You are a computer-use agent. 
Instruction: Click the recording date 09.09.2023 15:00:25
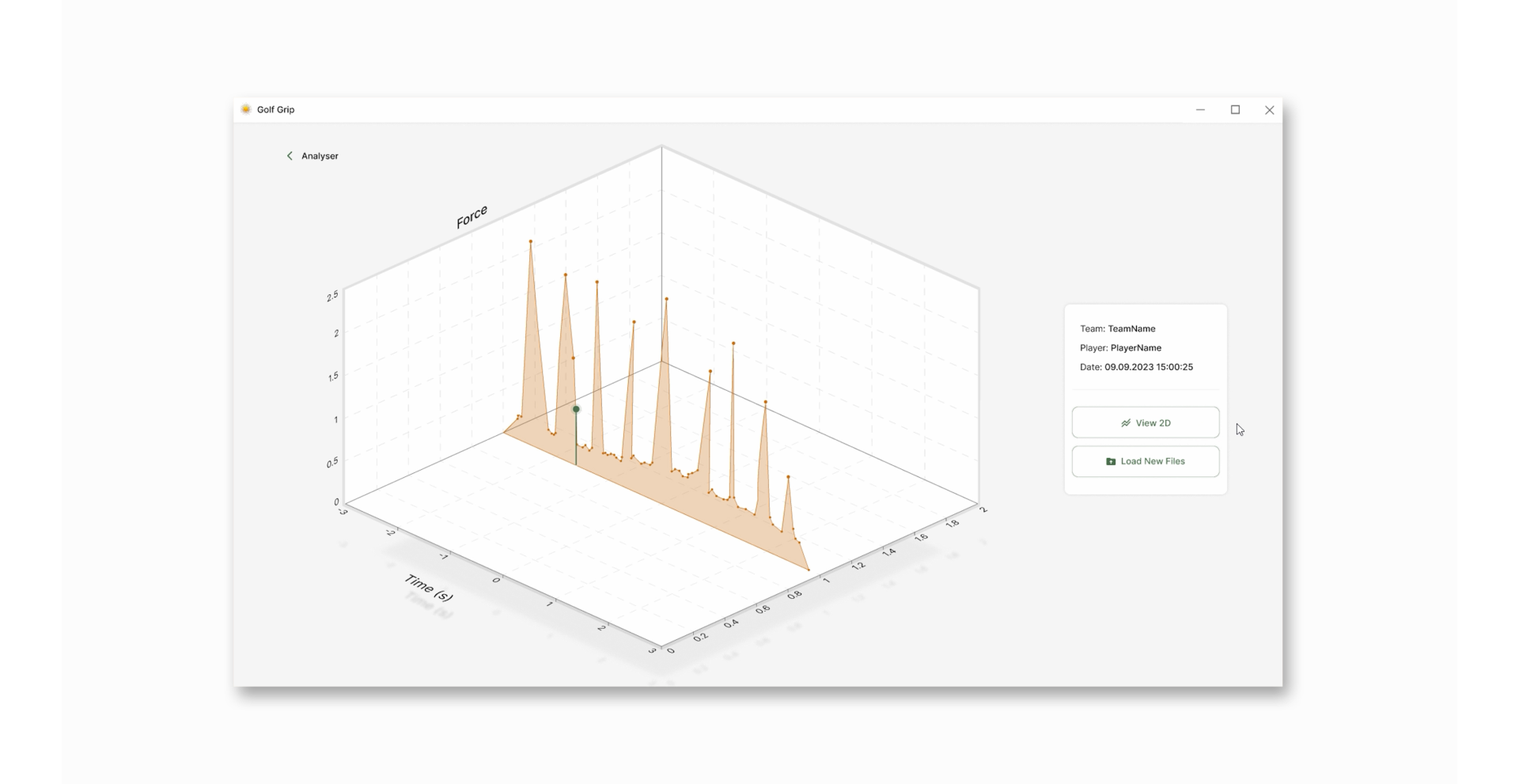point(1148,367)
